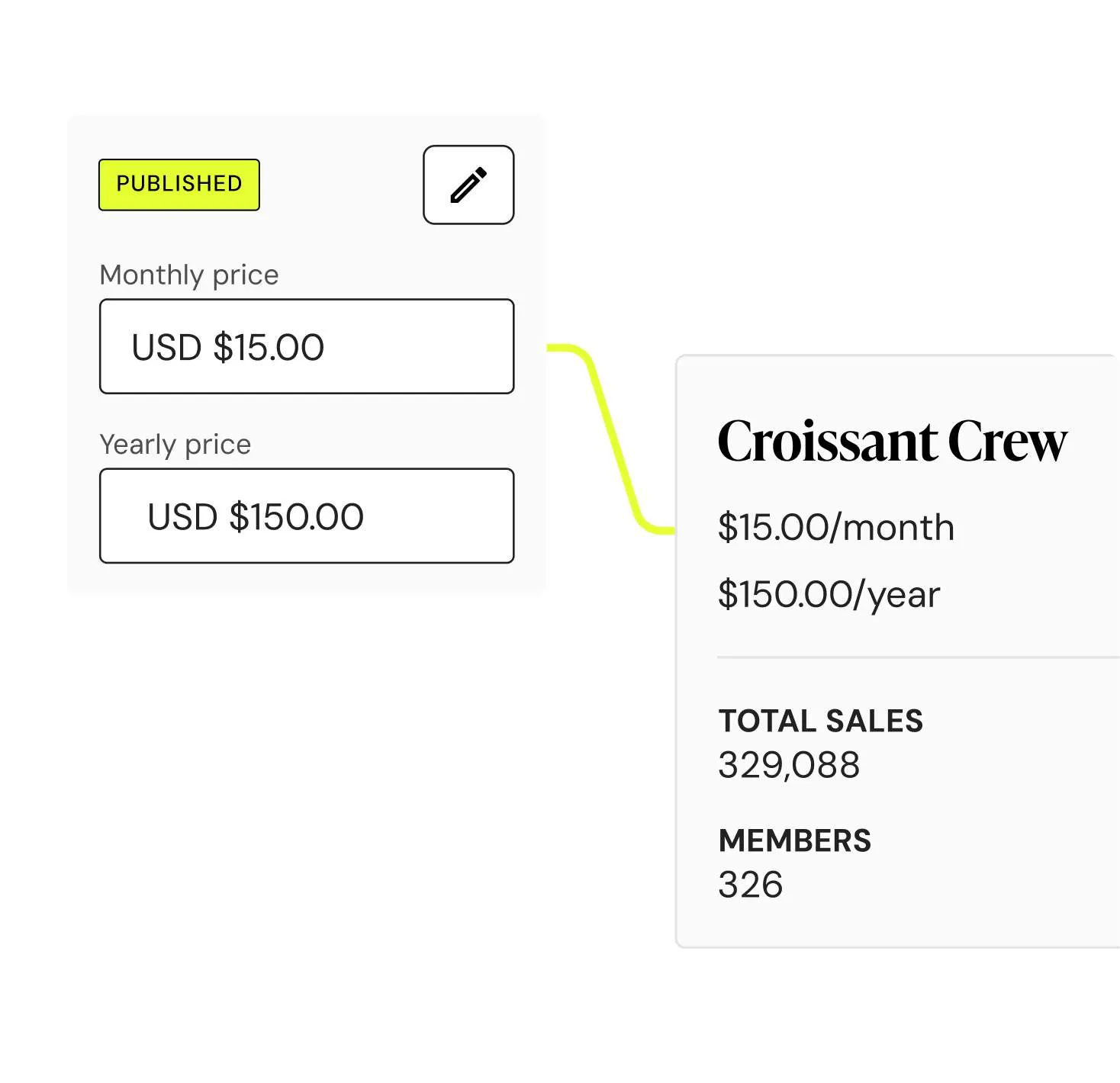Viewport: 1120px width, 1083px height.
Task: Click the $15.00 amount in monthly field
Action: point(269,348)
